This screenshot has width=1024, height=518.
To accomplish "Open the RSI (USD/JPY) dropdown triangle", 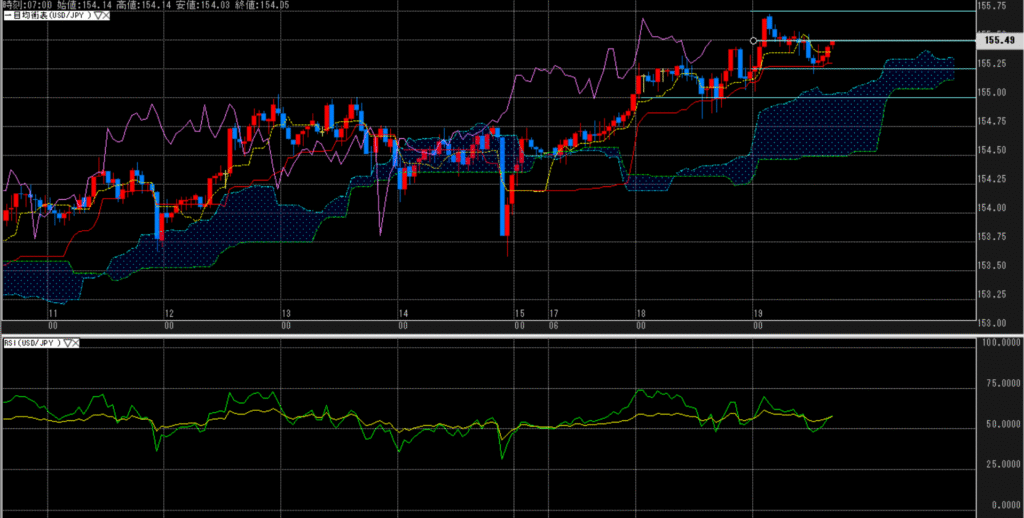I will (68, 342).
